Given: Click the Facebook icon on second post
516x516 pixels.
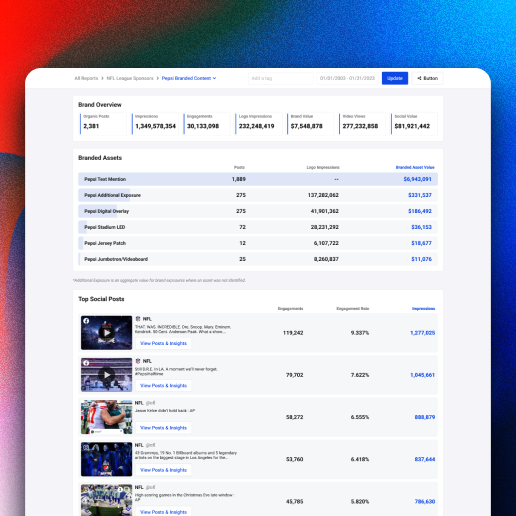Looking at the screenshot, I should (x=86, y=363).
